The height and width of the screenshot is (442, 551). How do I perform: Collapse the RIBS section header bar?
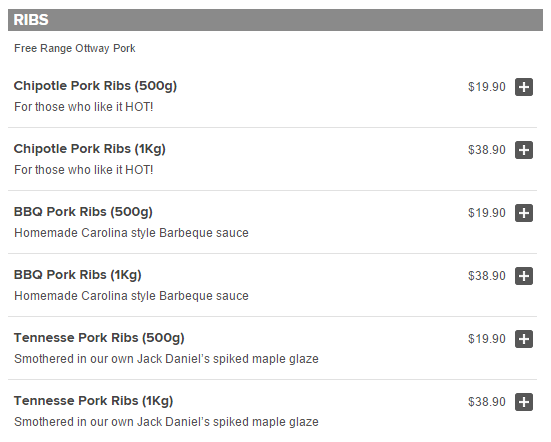pos(276,20)
